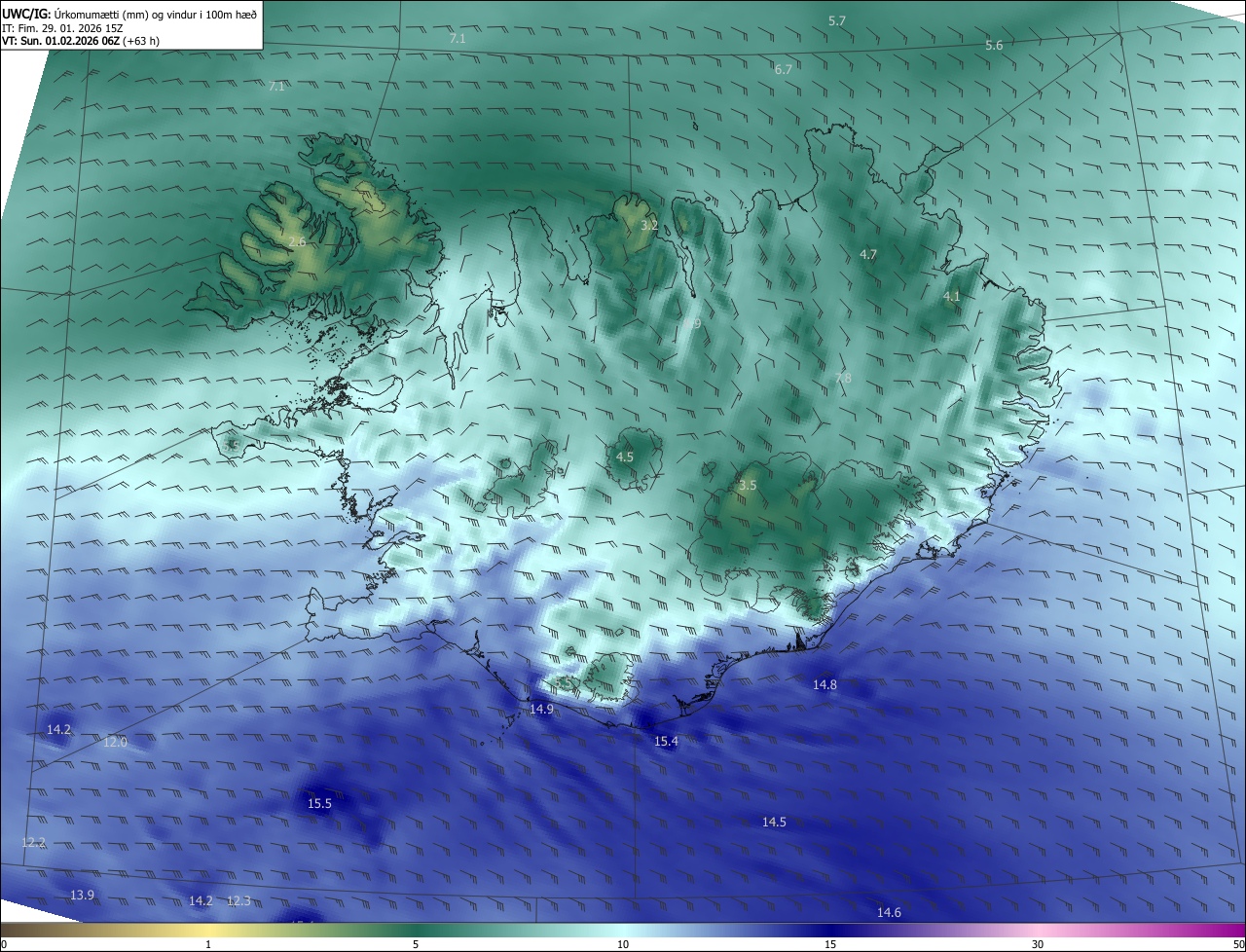Click the 14.2 value beside 12.3
1246x952 pixels.
[x=201, y=901]
